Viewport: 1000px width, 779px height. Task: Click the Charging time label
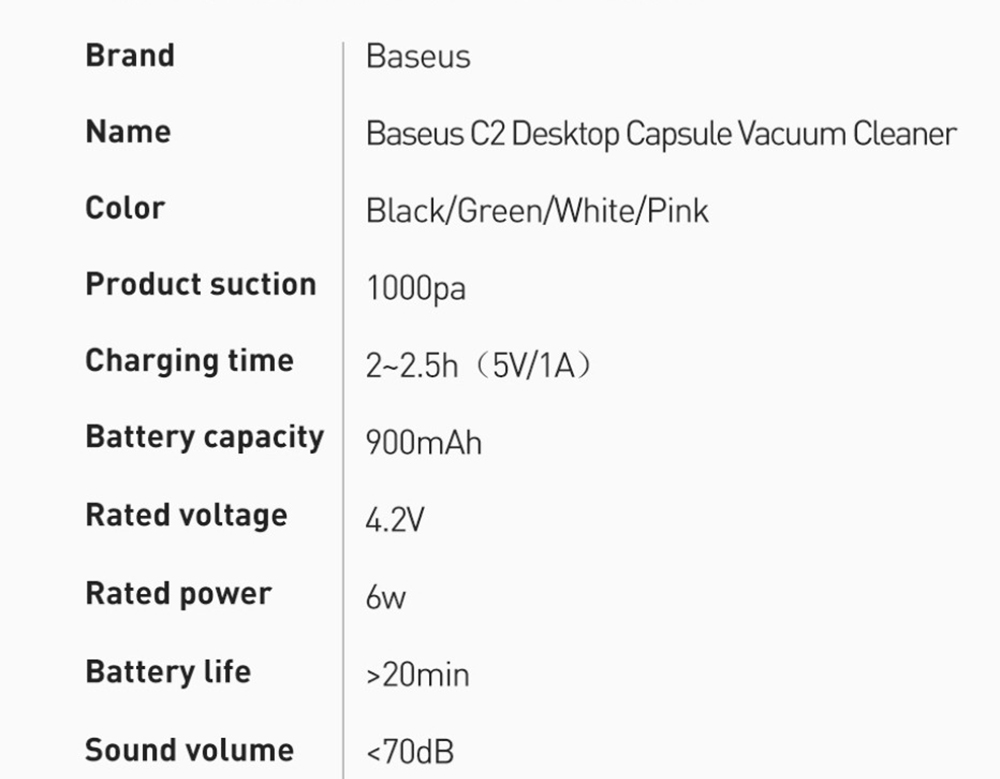(189, 360)
